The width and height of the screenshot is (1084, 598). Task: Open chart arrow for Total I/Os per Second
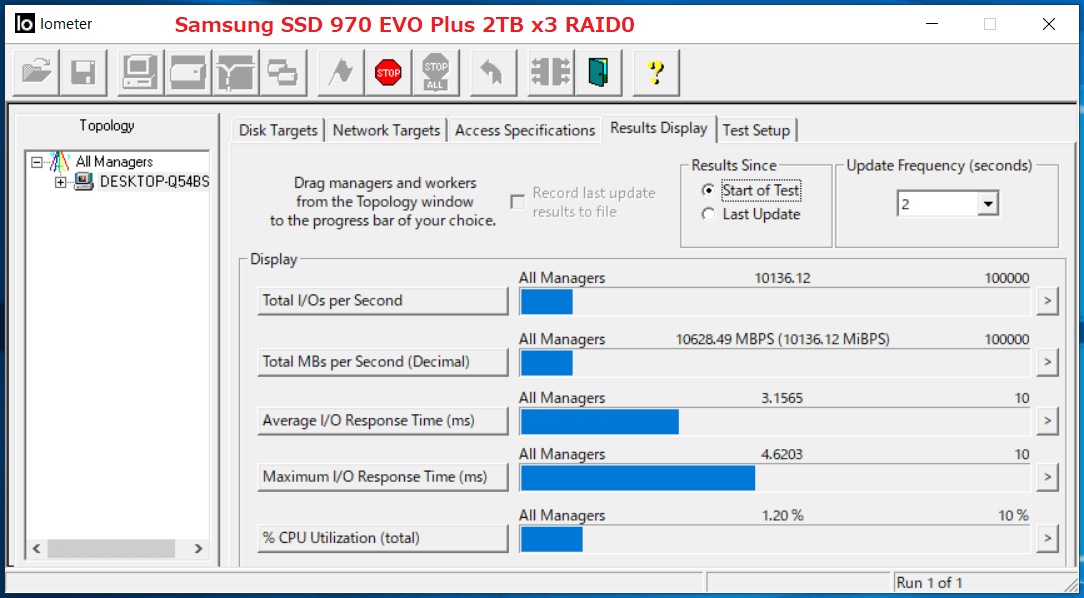pyautogui.click(x=1047, y=301)
